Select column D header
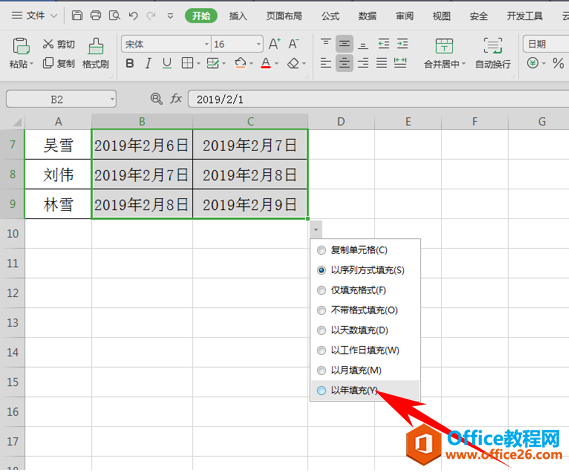Image resolution: width=569 pixels, height=472 pixels. pyautogui.click(x=341, y=121)
